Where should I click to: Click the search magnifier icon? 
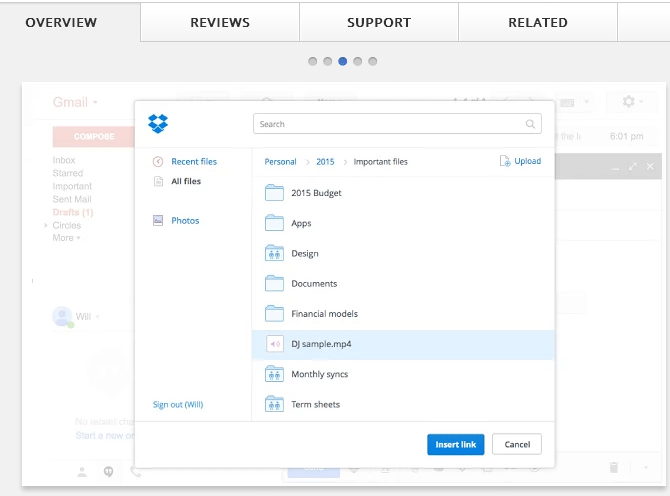click(x=530, y=124)
